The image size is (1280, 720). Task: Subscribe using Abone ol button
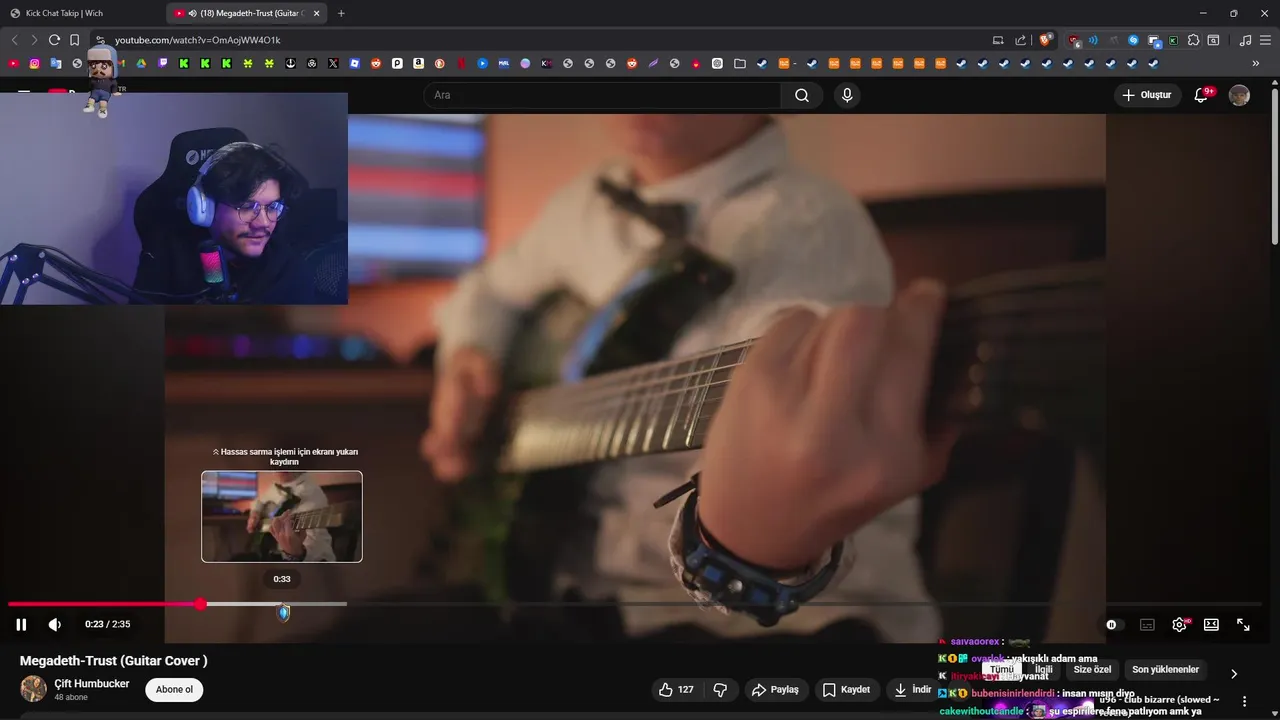tap(174, 689)
